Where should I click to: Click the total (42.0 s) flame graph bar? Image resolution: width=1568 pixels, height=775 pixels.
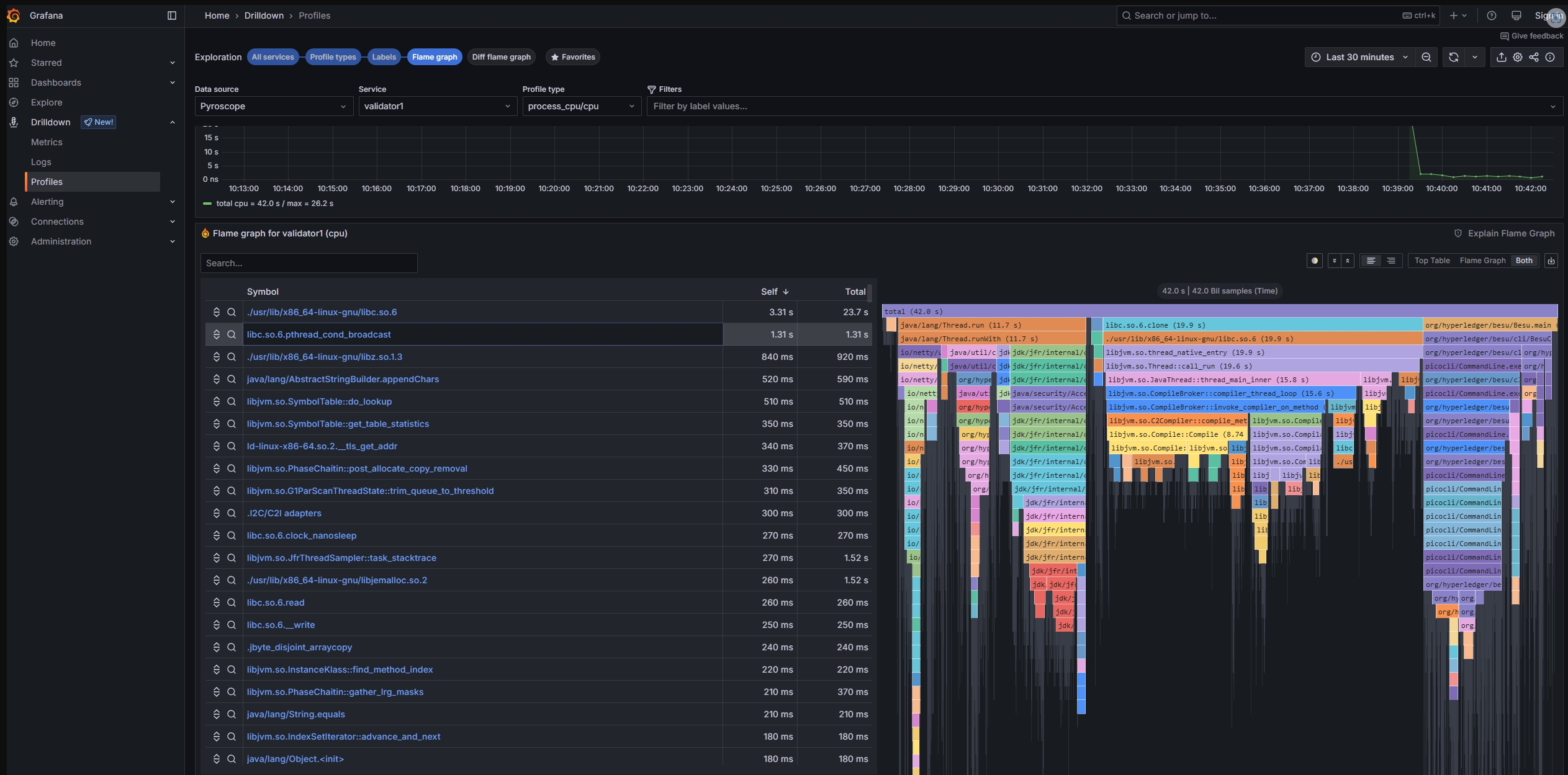pyautogui.click(x=1220, y=311)
